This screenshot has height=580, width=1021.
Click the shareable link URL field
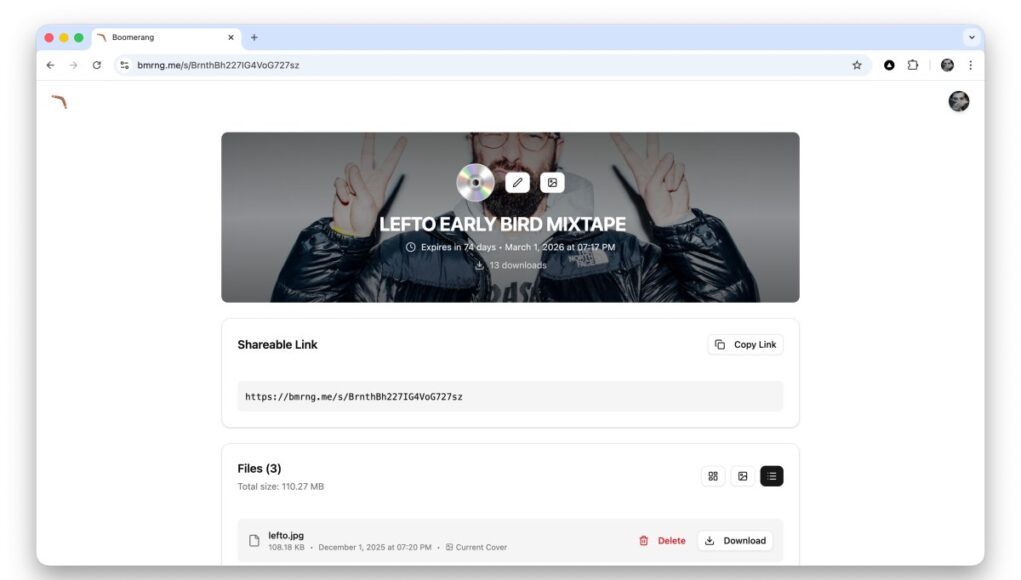pyautogui.click(x=510, y=396)
